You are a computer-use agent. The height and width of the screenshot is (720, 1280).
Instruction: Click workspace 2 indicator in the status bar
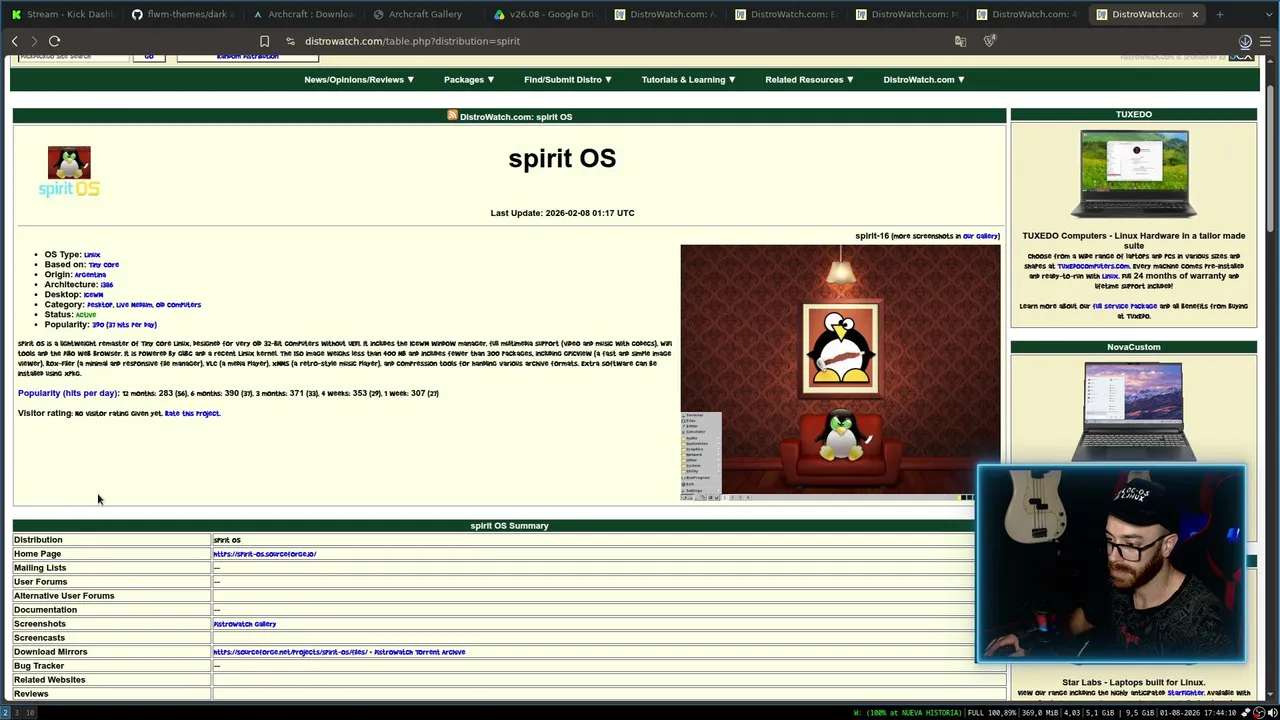(x=5, y=713)
